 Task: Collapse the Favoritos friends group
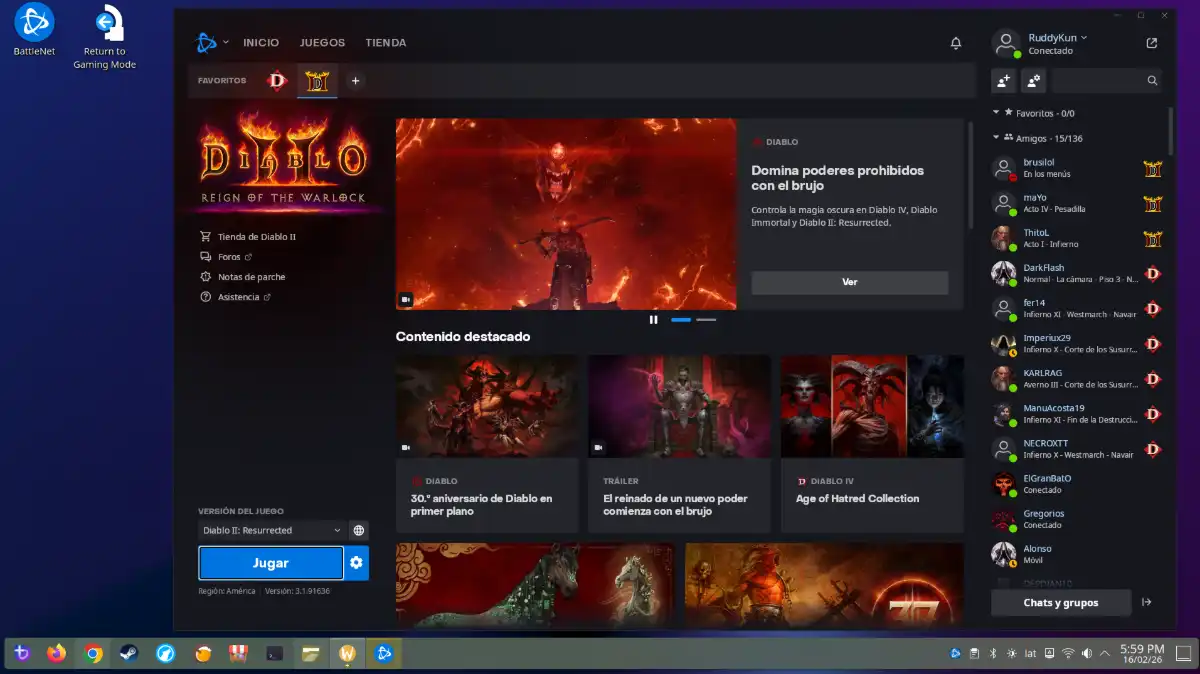[x=996, y=113]
